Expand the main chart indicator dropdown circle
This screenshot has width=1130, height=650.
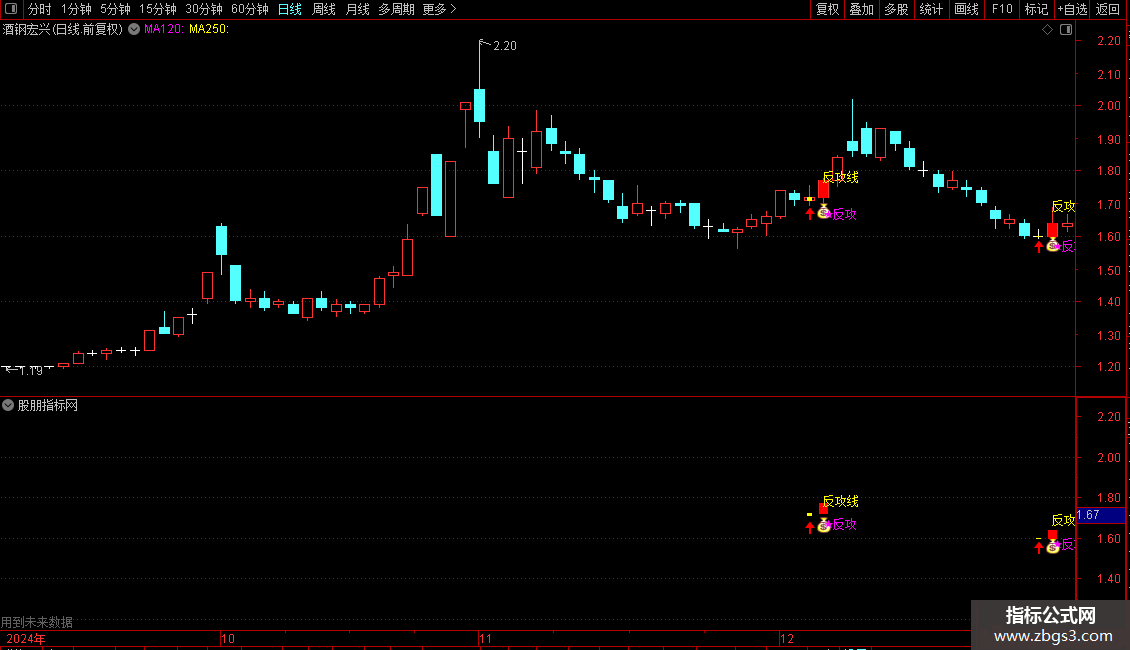pyautogui.click(x=134, y=29)
